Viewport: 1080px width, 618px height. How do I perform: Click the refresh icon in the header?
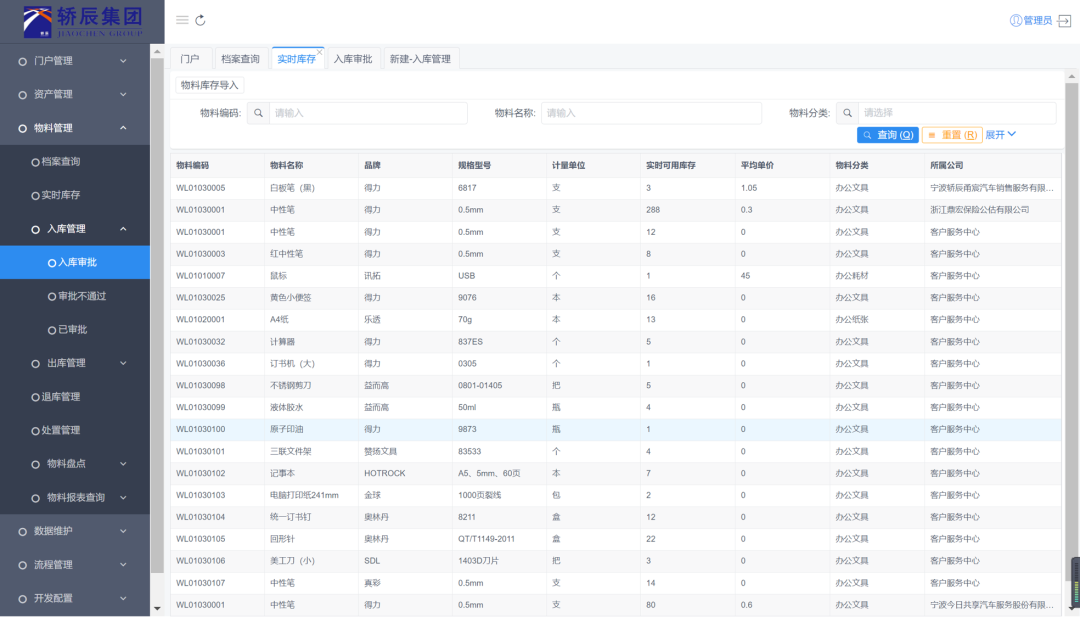click(200, 20)
